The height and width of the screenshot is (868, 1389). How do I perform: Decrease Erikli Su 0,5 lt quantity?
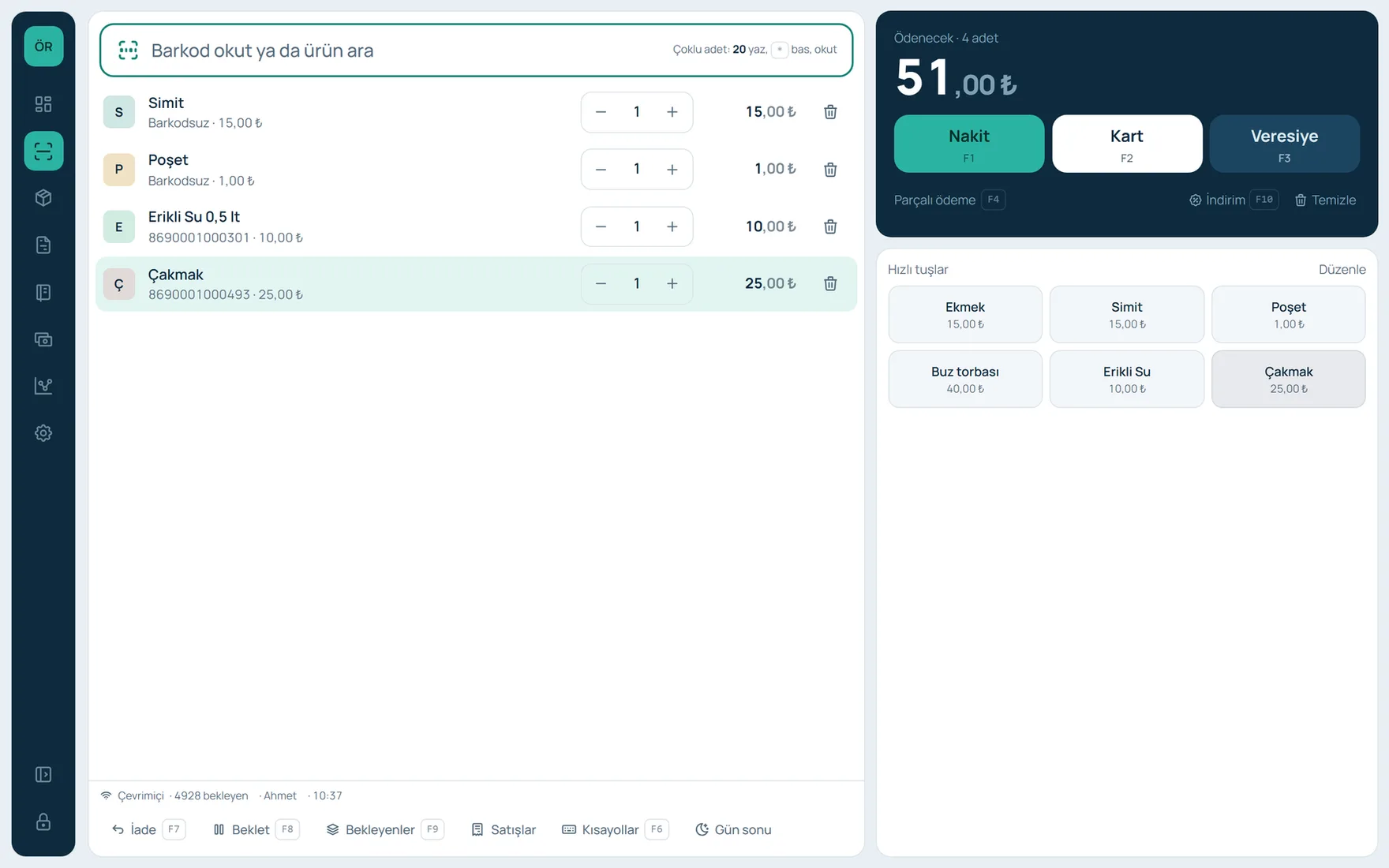click(x=601, y=226)
